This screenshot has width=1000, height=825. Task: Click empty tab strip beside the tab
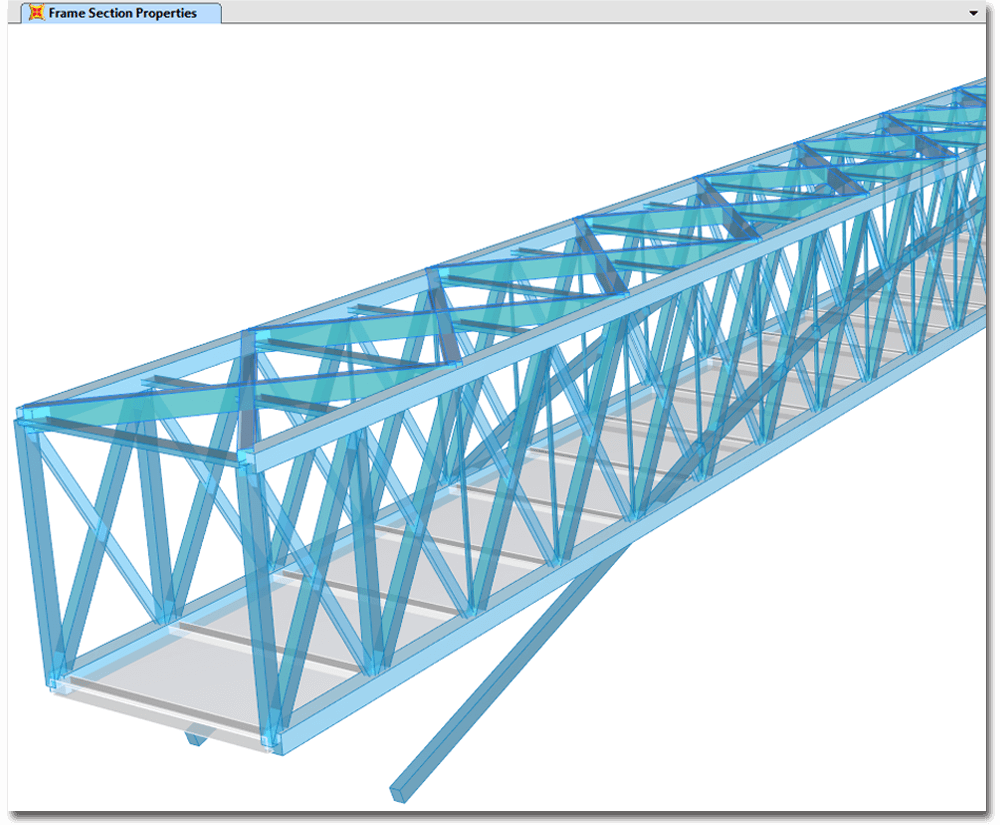coord(600,13)
